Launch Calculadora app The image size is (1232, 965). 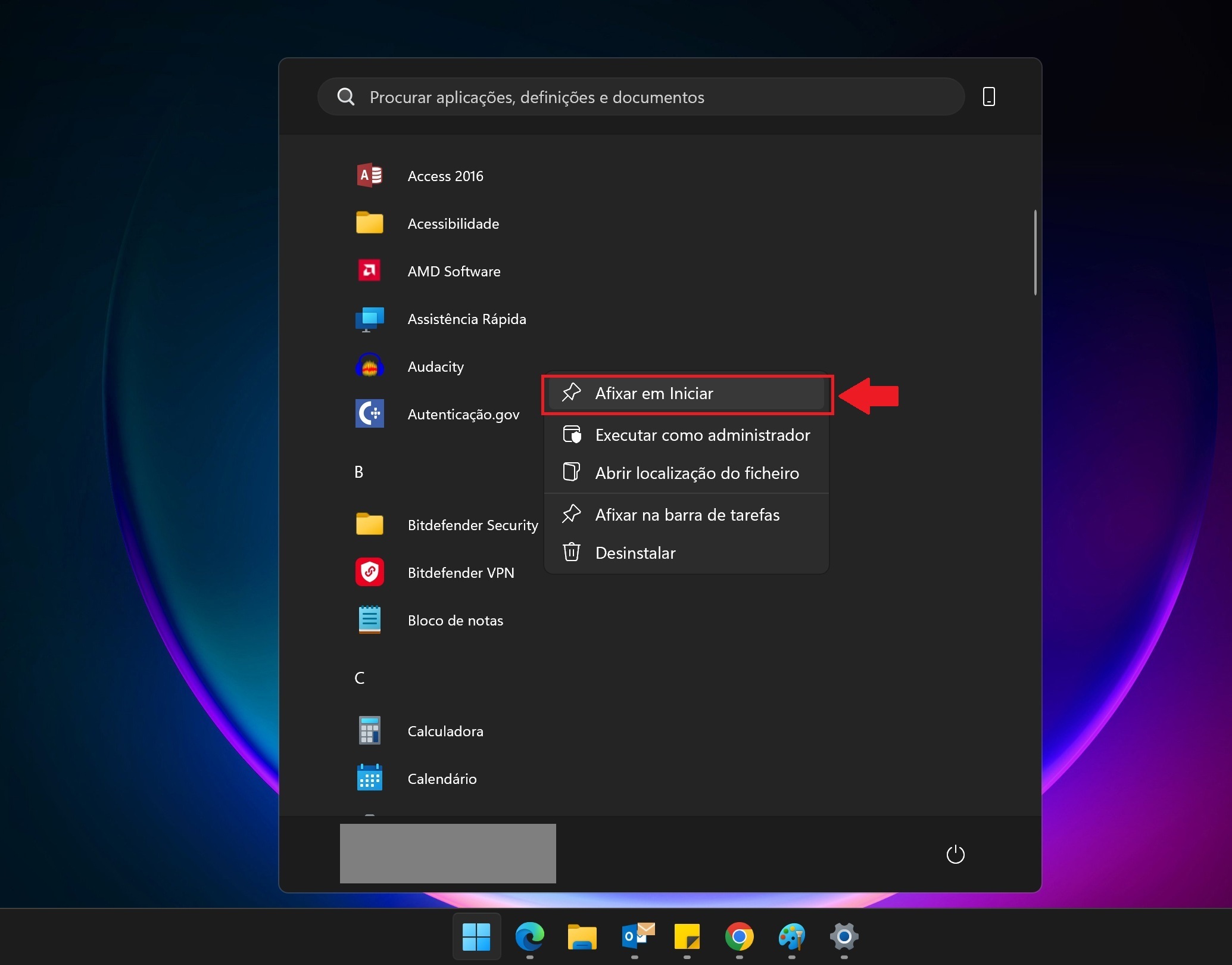445,731
